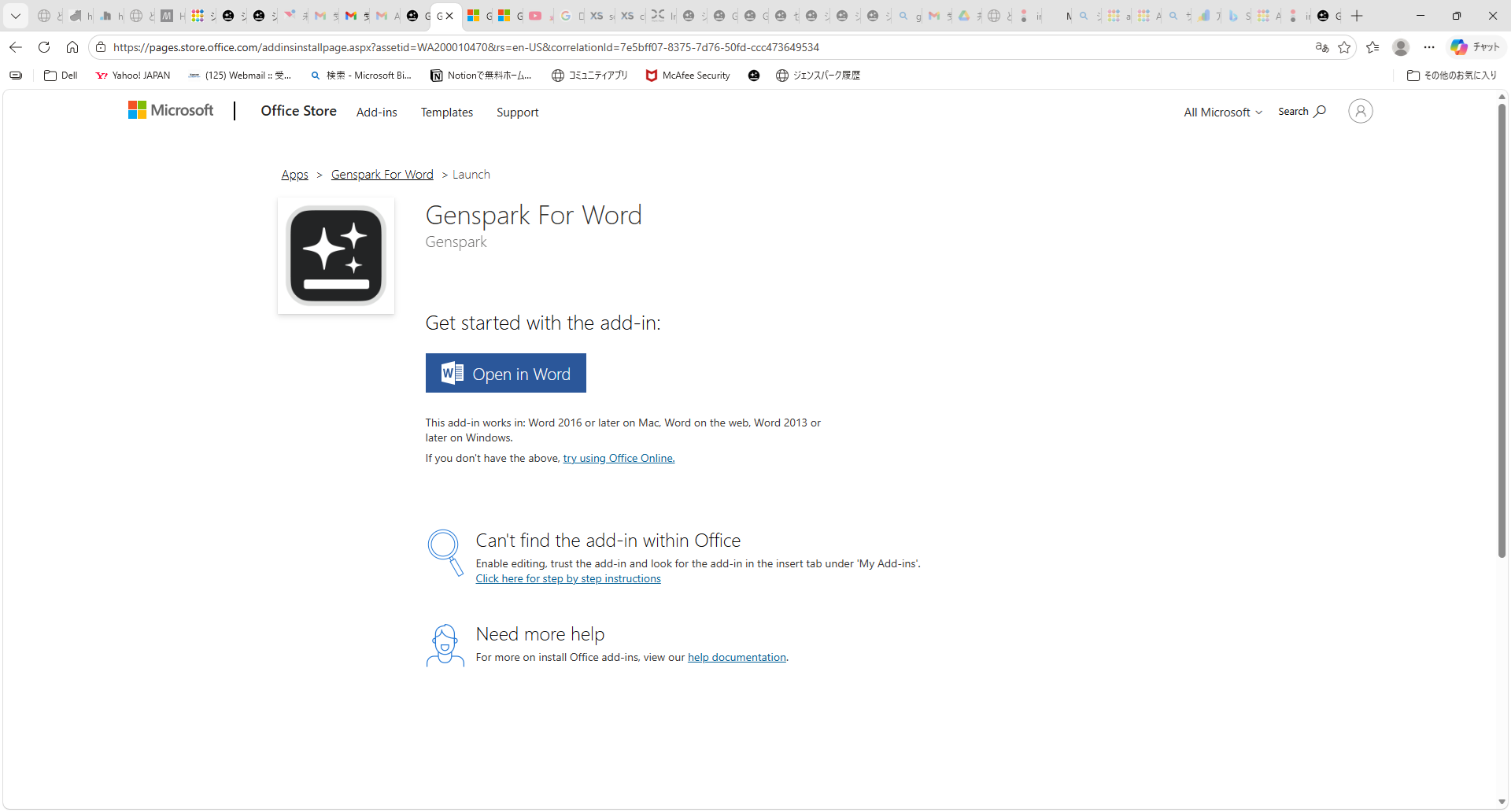Open the Copilot チャット panel
This screenshot has width=1511, height=812.
tap(1476, 46)
